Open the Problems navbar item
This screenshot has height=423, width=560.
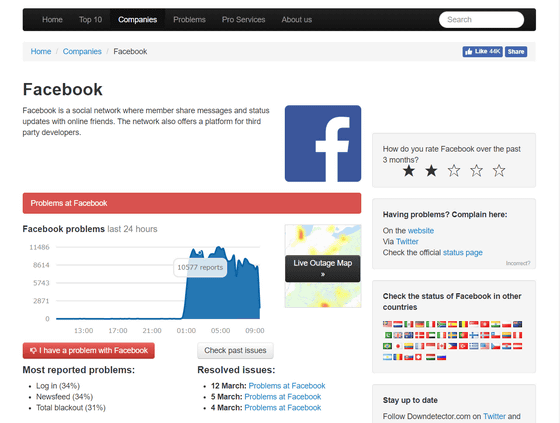(x=189, y=20)
